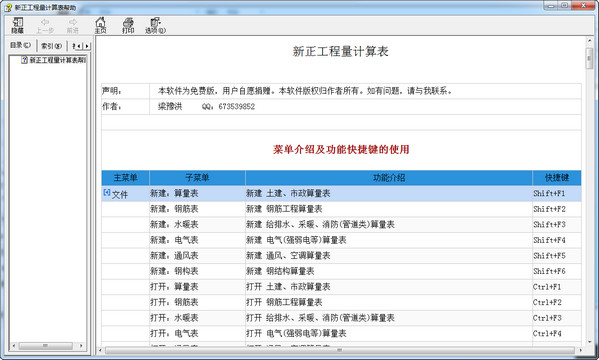Viewport: 599px width, 360px height.
Task: Switch to the 索引 tab
Action: pos(51,46)
